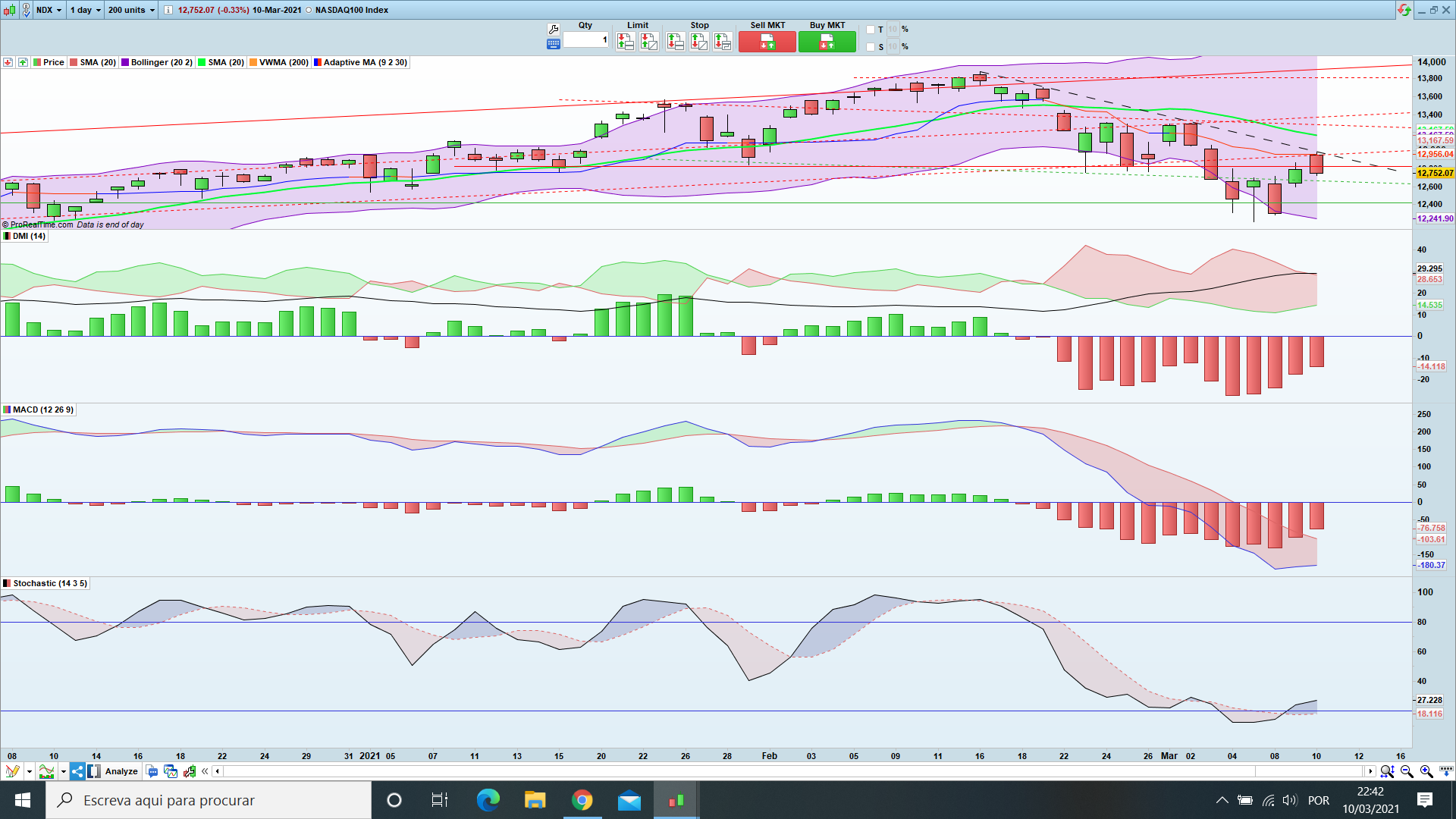Screen dimensions: 1456x819
Task: Click the blue keyboard shortcut icon
Action: tap(553, 44)
